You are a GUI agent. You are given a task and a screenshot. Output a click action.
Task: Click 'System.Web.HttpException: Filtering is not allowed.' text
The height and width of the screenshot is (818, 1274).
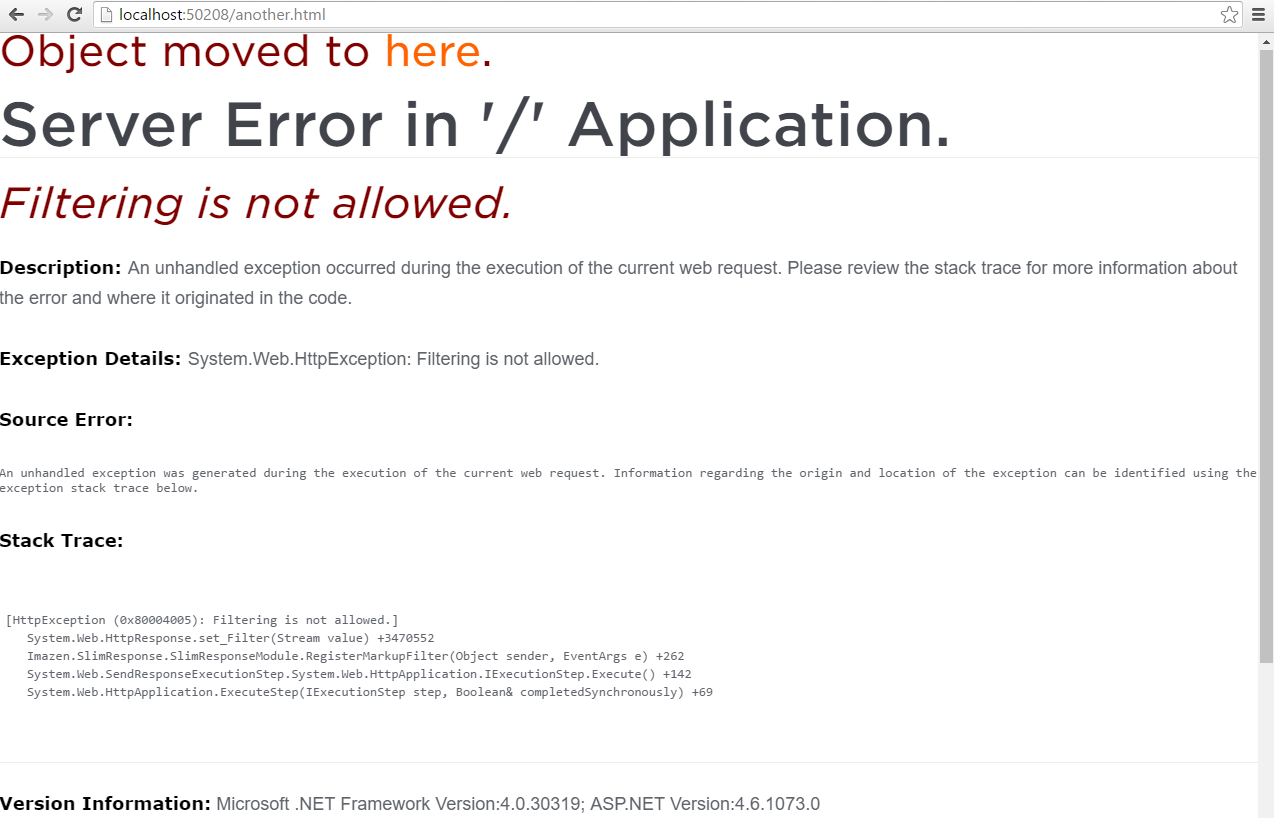pos(394,359)
